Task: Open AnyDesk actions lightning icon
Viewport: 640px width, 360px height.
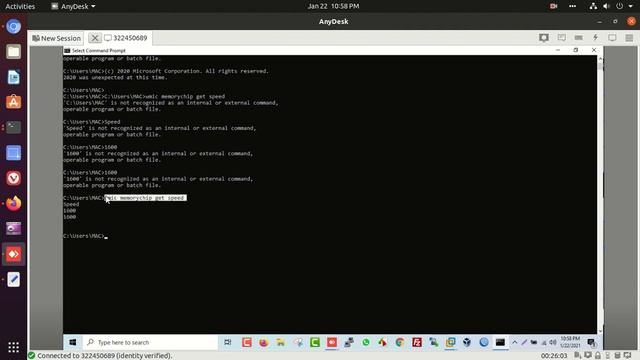Action: click(x=596, y=38)
